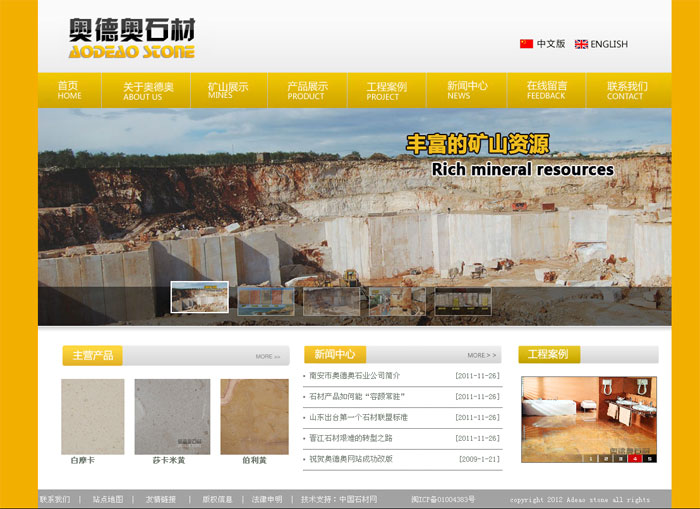Select 联系我们 CONTACT in navigation
Image resolution: width=700 pixels, height=509 pixels.
(x=626, y=90)
